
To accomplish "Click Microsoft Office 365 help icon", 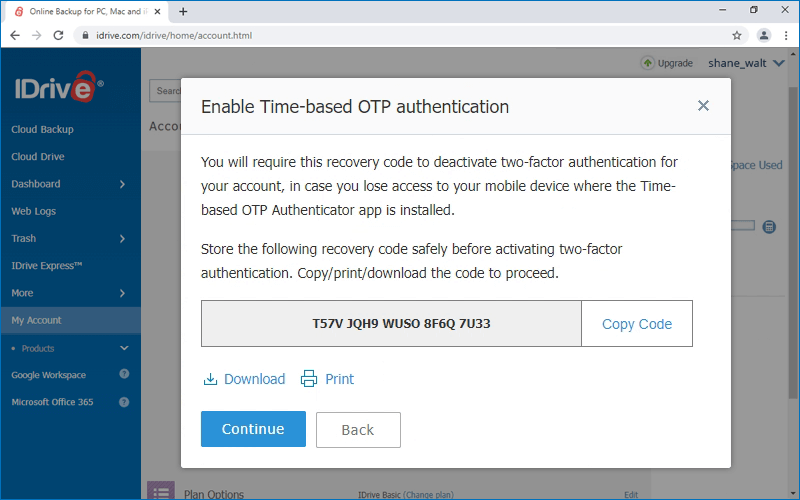I will pyautogui.click(x=124, y=402).
